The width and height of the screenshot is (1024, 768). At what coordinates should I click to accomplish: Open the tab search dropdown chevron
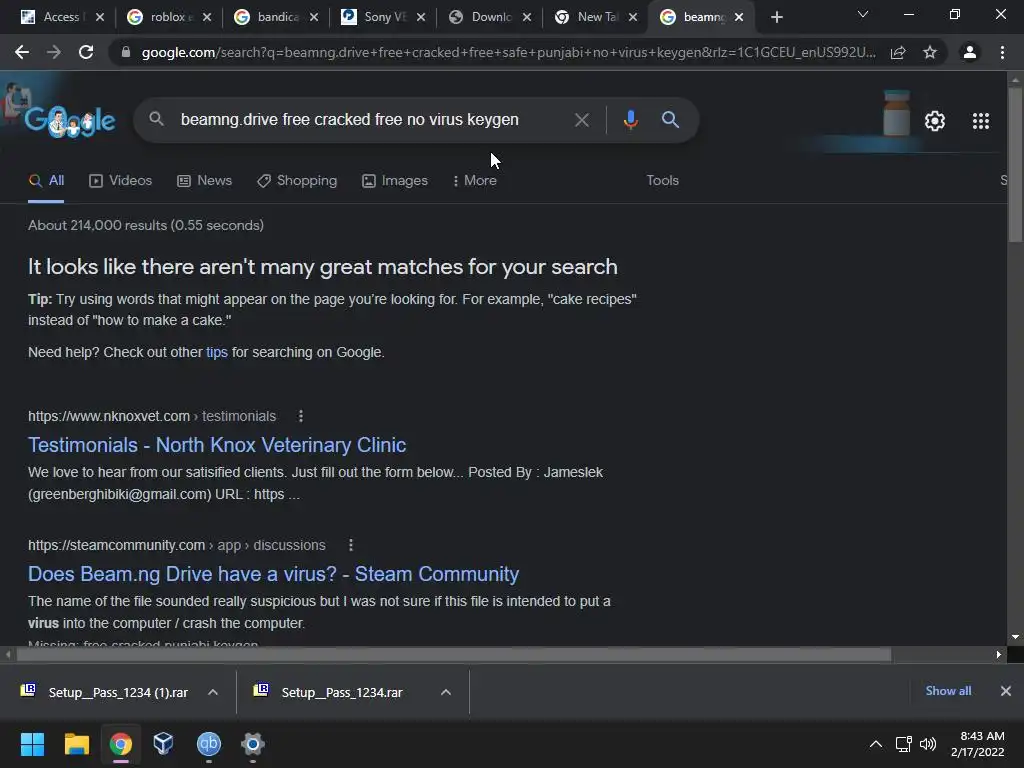863,14
